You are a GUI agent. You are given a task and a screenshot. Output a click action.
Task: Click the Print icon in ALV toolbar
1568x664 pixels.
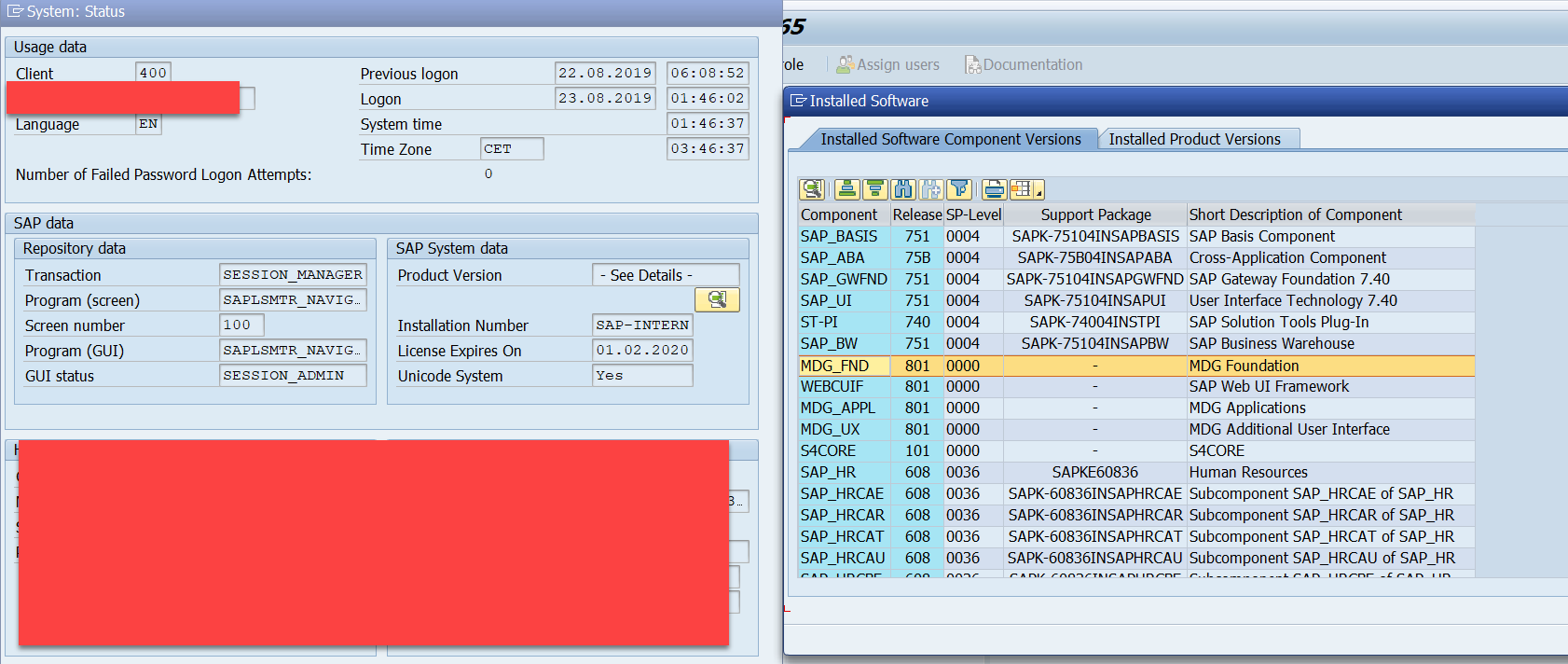pyautogui.click(x=995, y=189)
